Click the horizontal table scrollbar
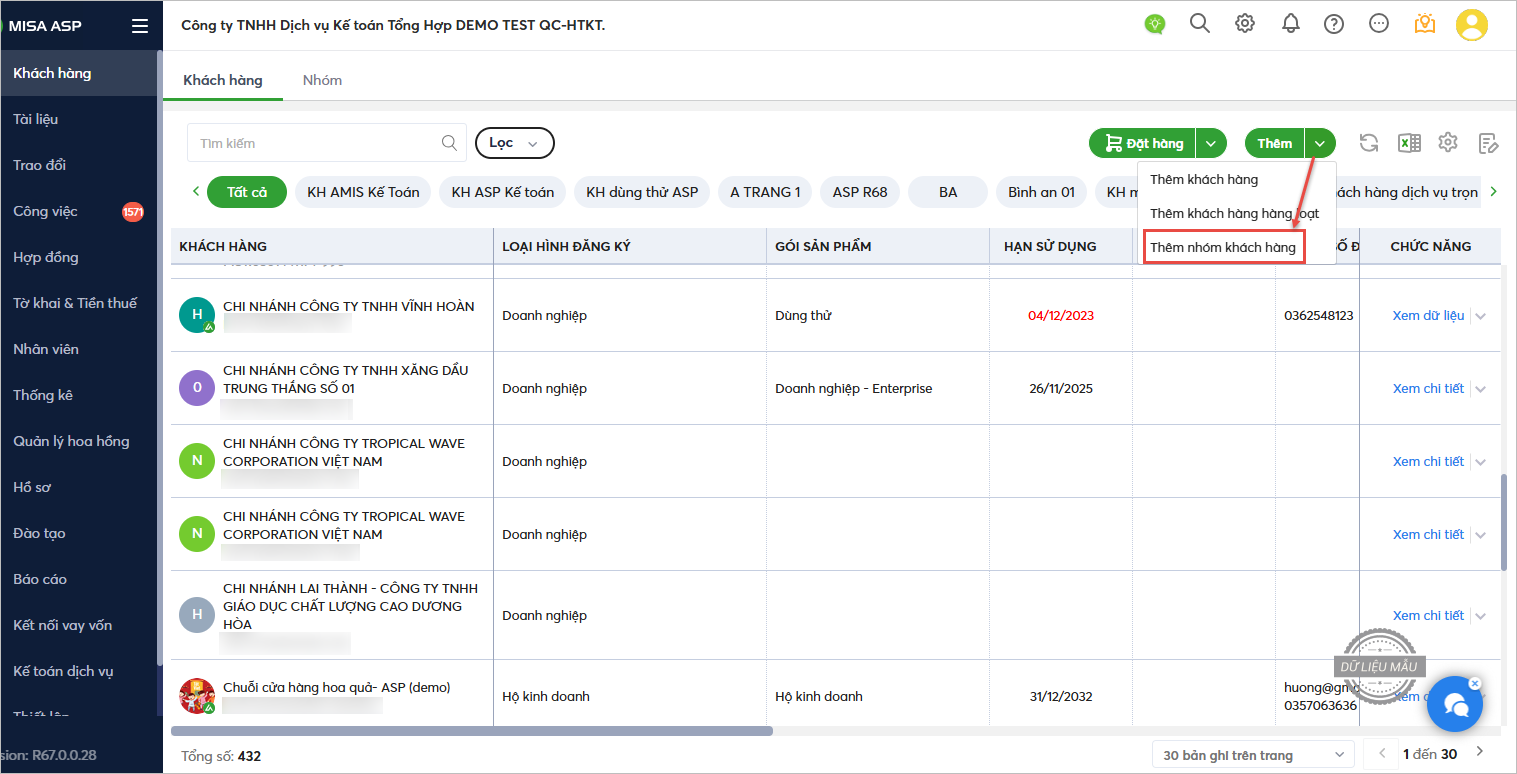1517x774 pixels. 472,731
